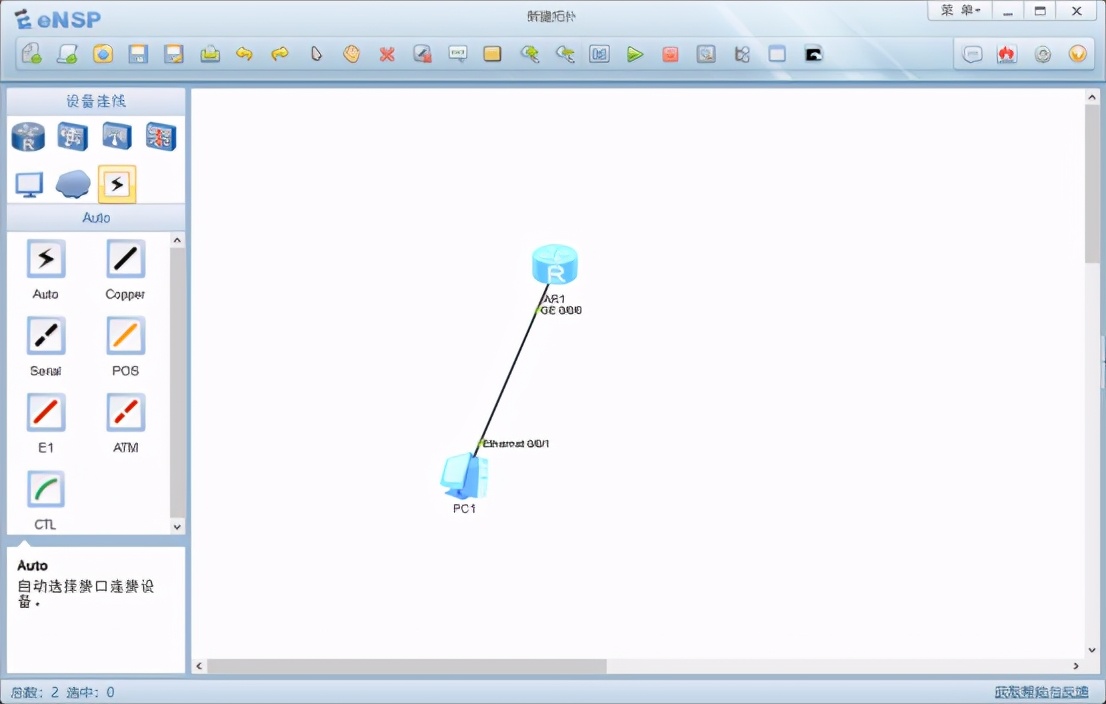The image size is (1106, 704).
Task: Select the connection cable category
Action: 117,185
